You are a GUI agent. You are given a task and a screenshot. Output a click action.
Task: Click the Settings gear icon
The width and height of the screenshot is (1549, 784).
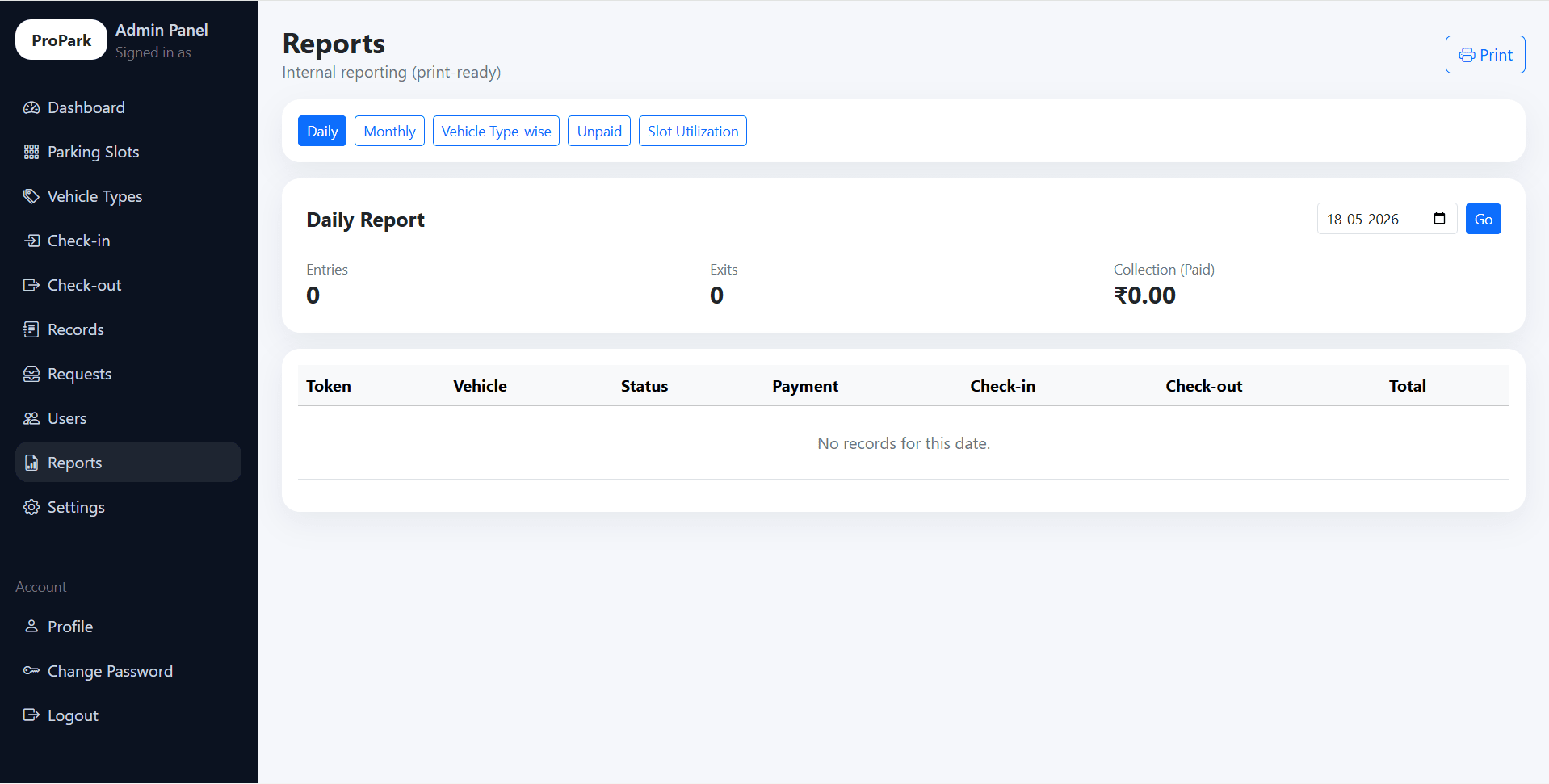click(x=31, y=507)
